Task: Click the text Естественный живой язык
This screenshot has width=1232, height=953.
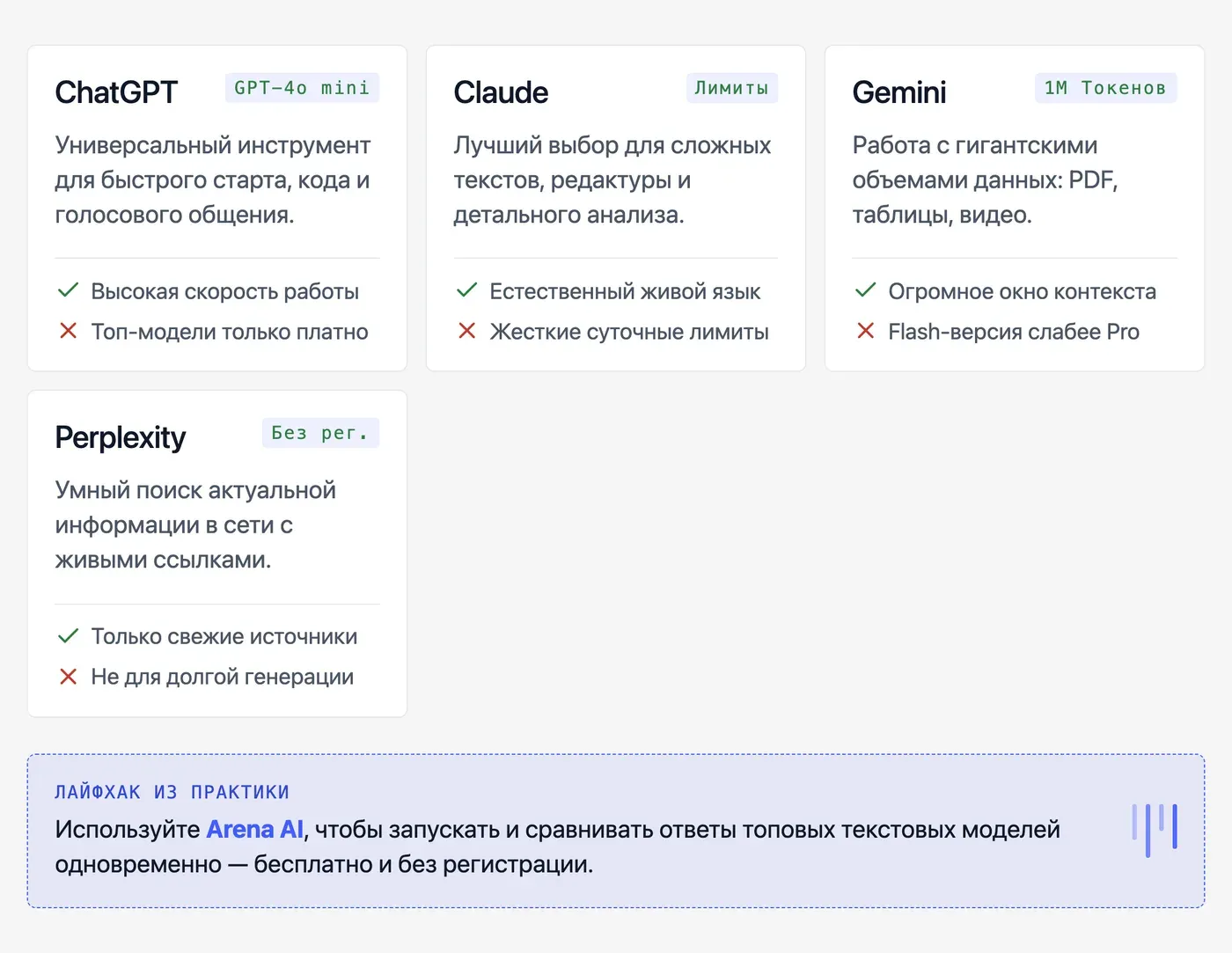Action: (x=625, y=291)
